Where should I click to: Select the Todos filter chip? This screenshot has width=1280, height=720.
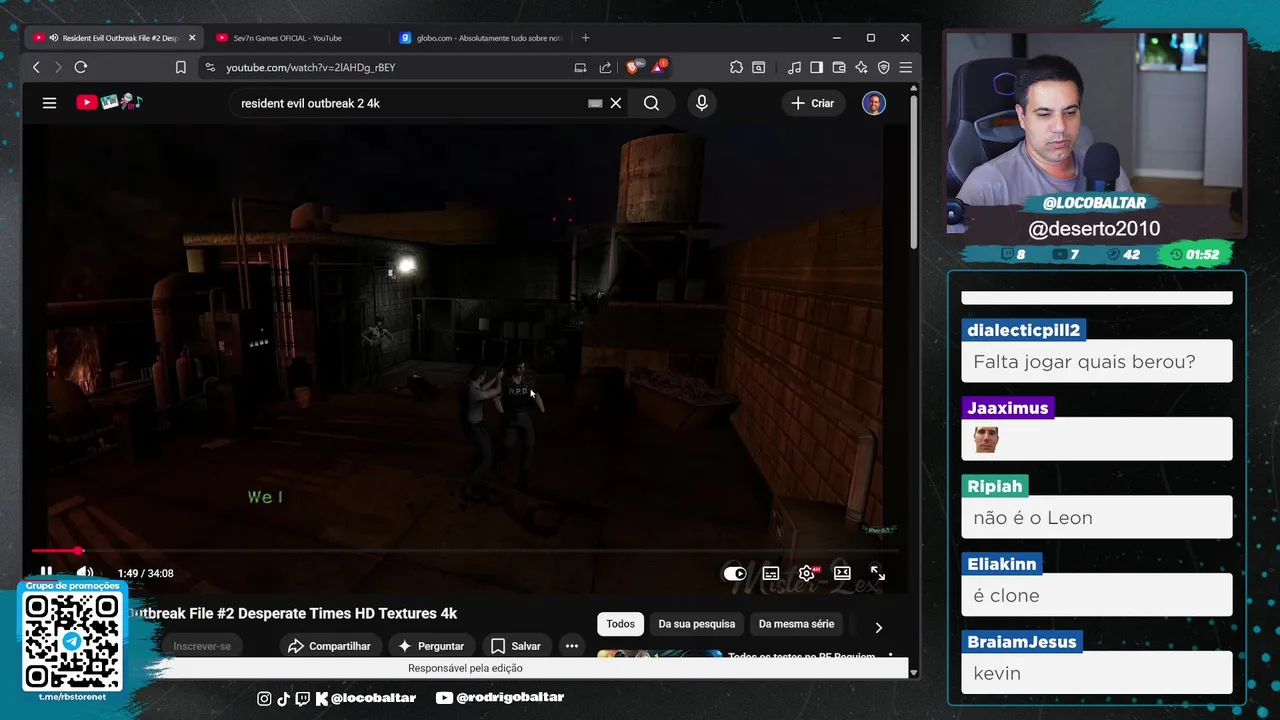tap(620, 624)
